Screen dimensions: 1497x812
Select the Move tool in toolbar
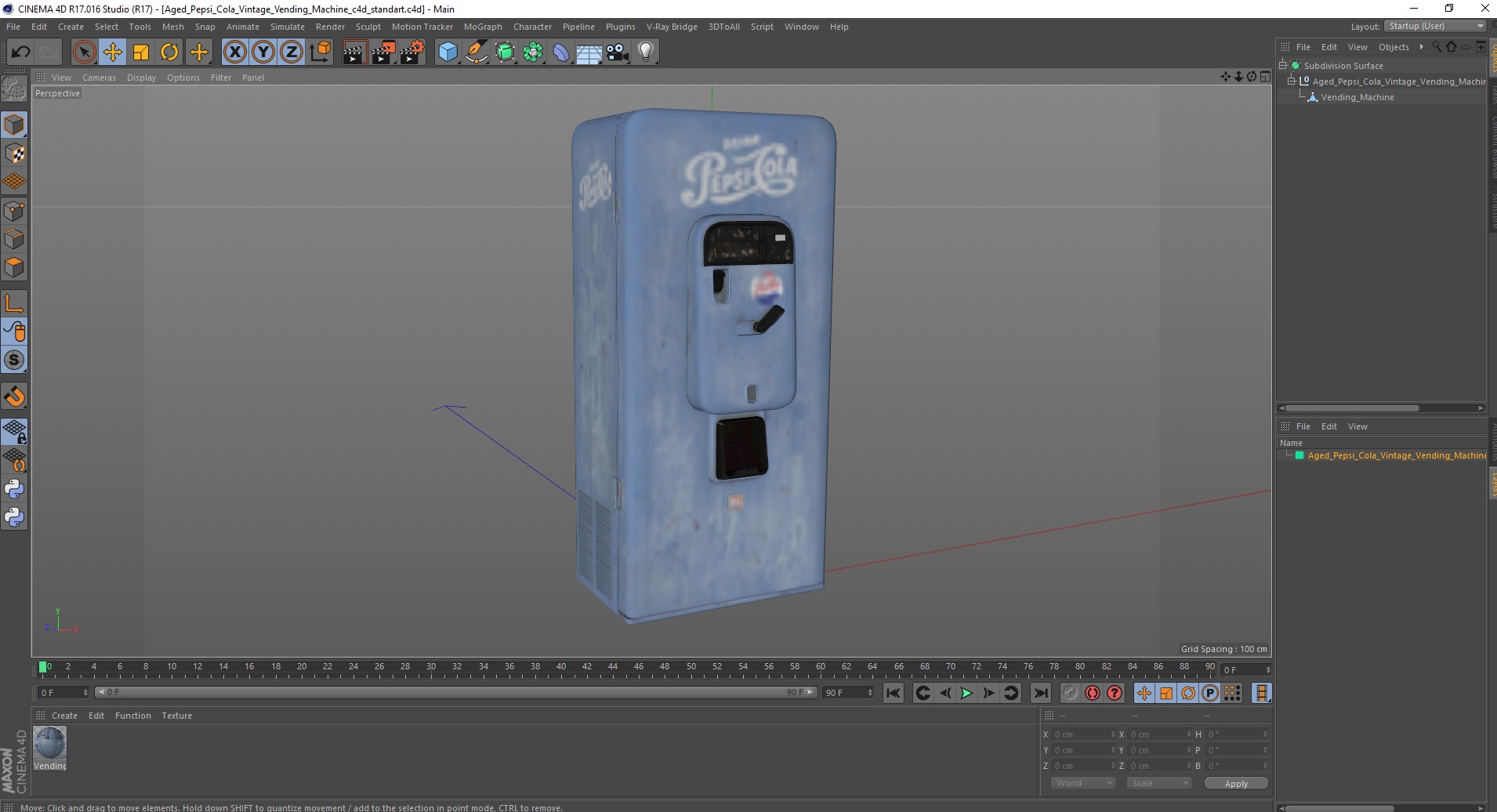pyautogui.click(x=112, y=52)
